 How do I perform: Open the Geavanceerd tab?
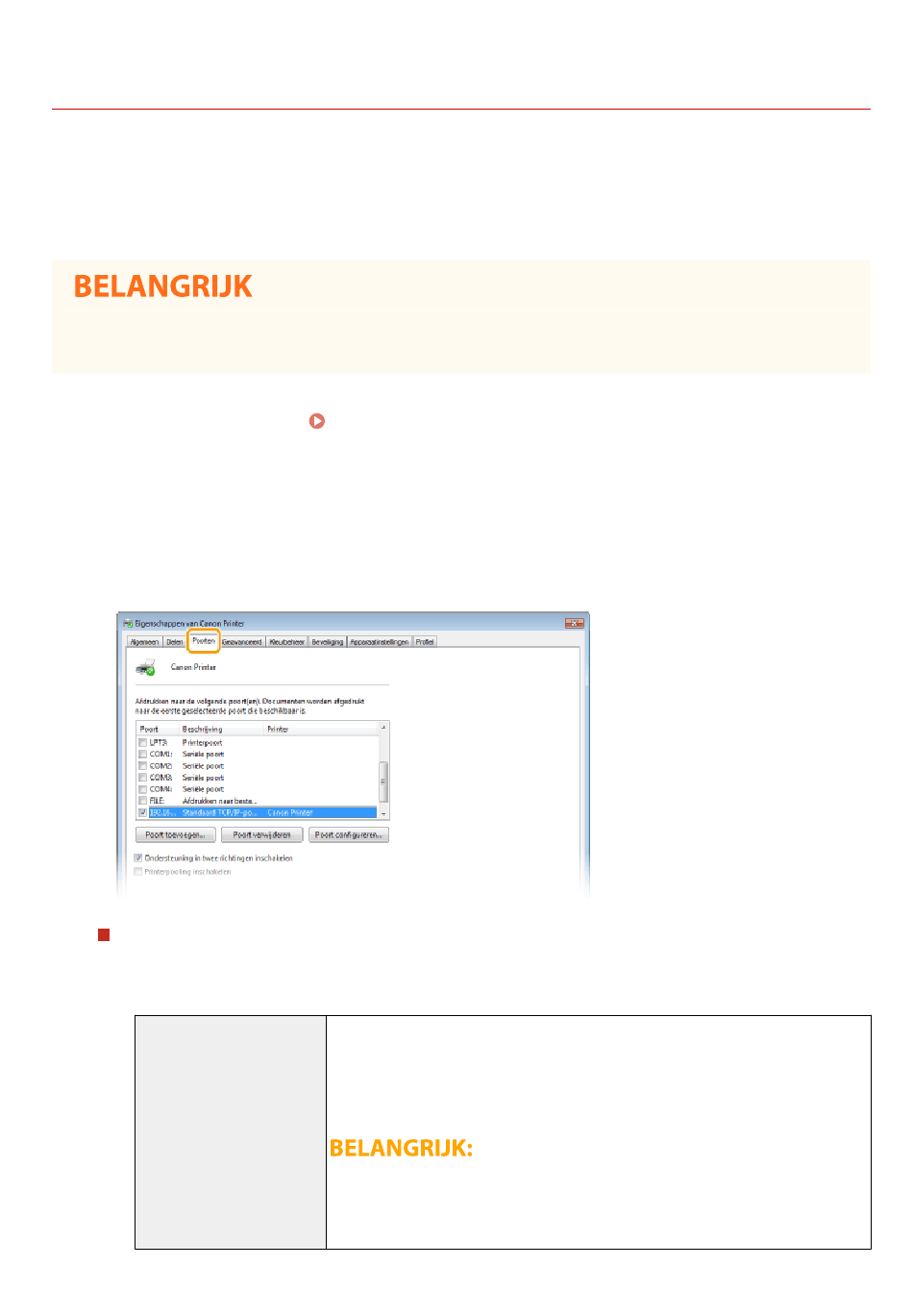242,642
